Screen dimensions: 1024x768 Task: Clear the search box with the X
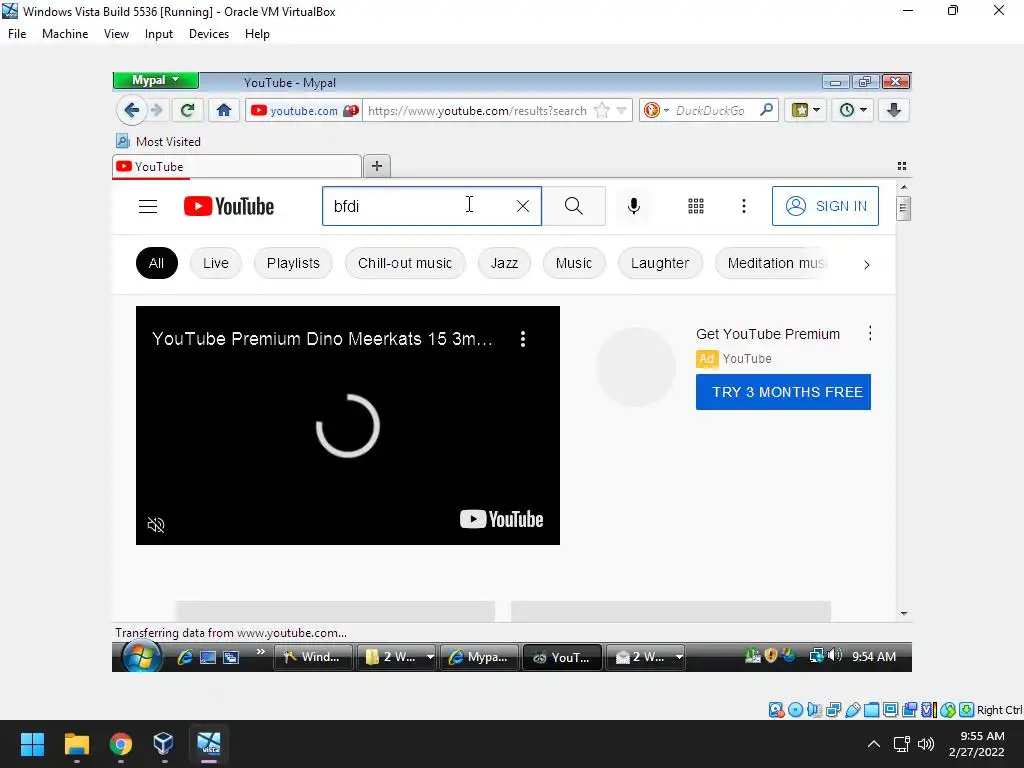522,206
